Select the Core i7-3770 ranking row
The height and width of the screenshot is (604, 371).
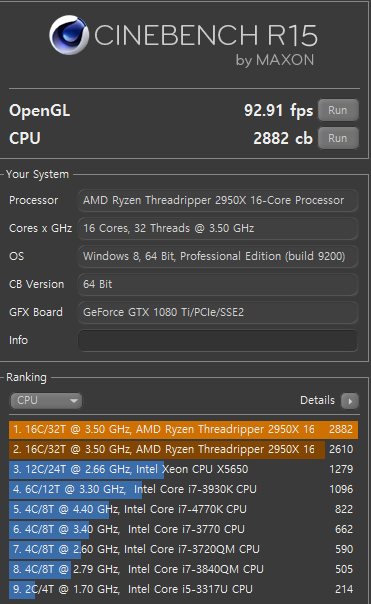point(183,530)
